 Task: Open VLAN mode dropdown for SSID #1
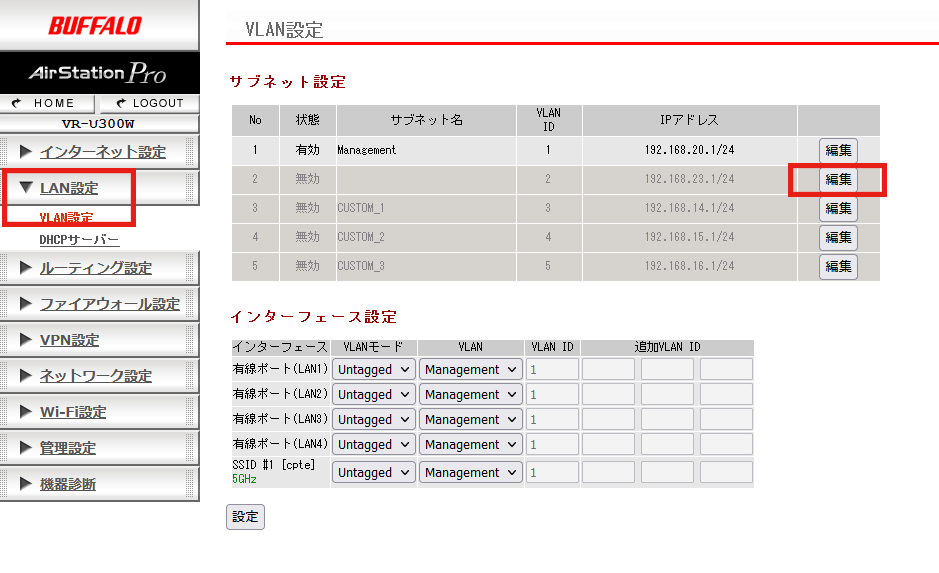click(373, 472)
